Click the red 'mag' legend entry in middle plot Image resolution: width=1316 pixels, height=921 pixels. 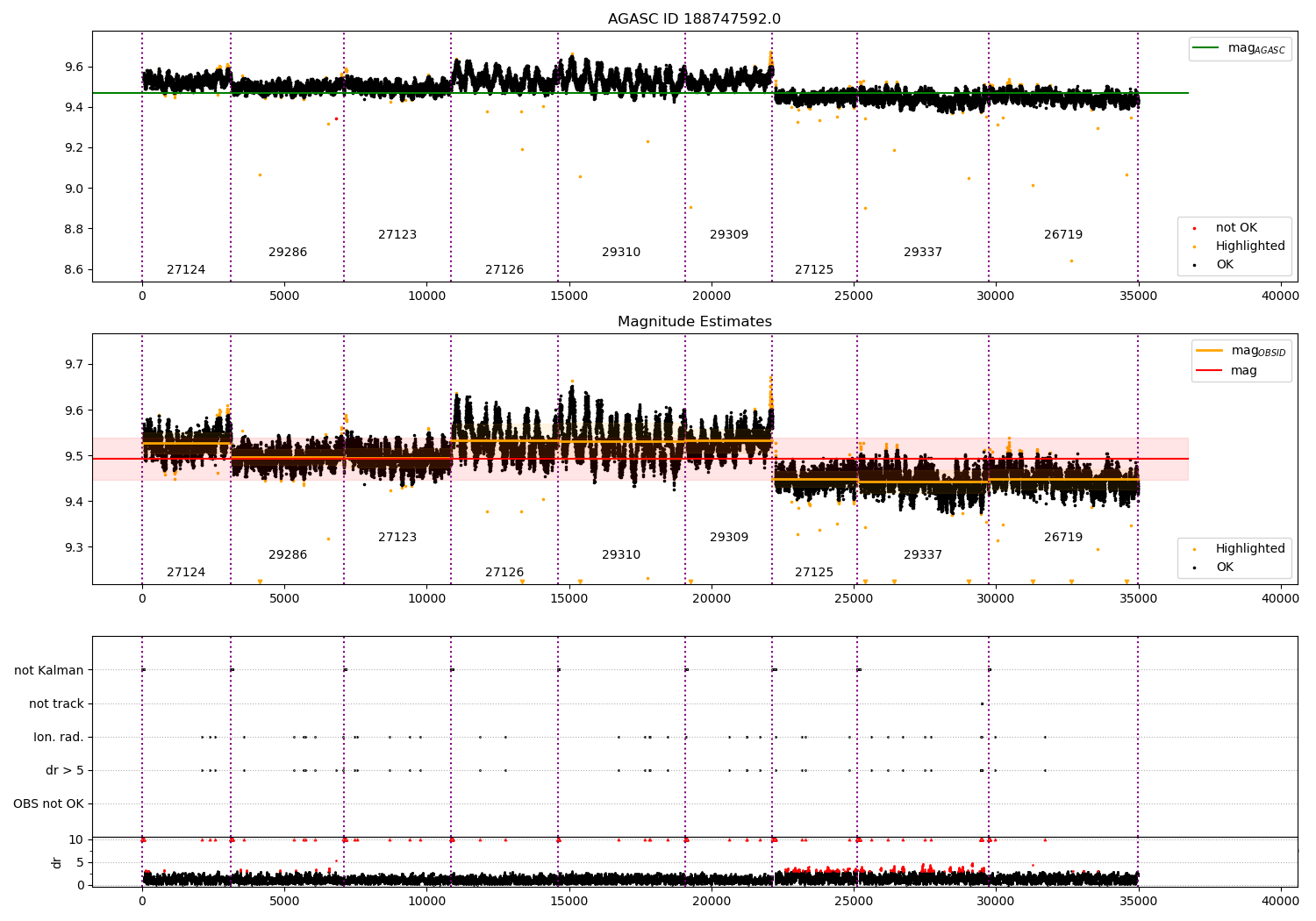(1228, 371)
